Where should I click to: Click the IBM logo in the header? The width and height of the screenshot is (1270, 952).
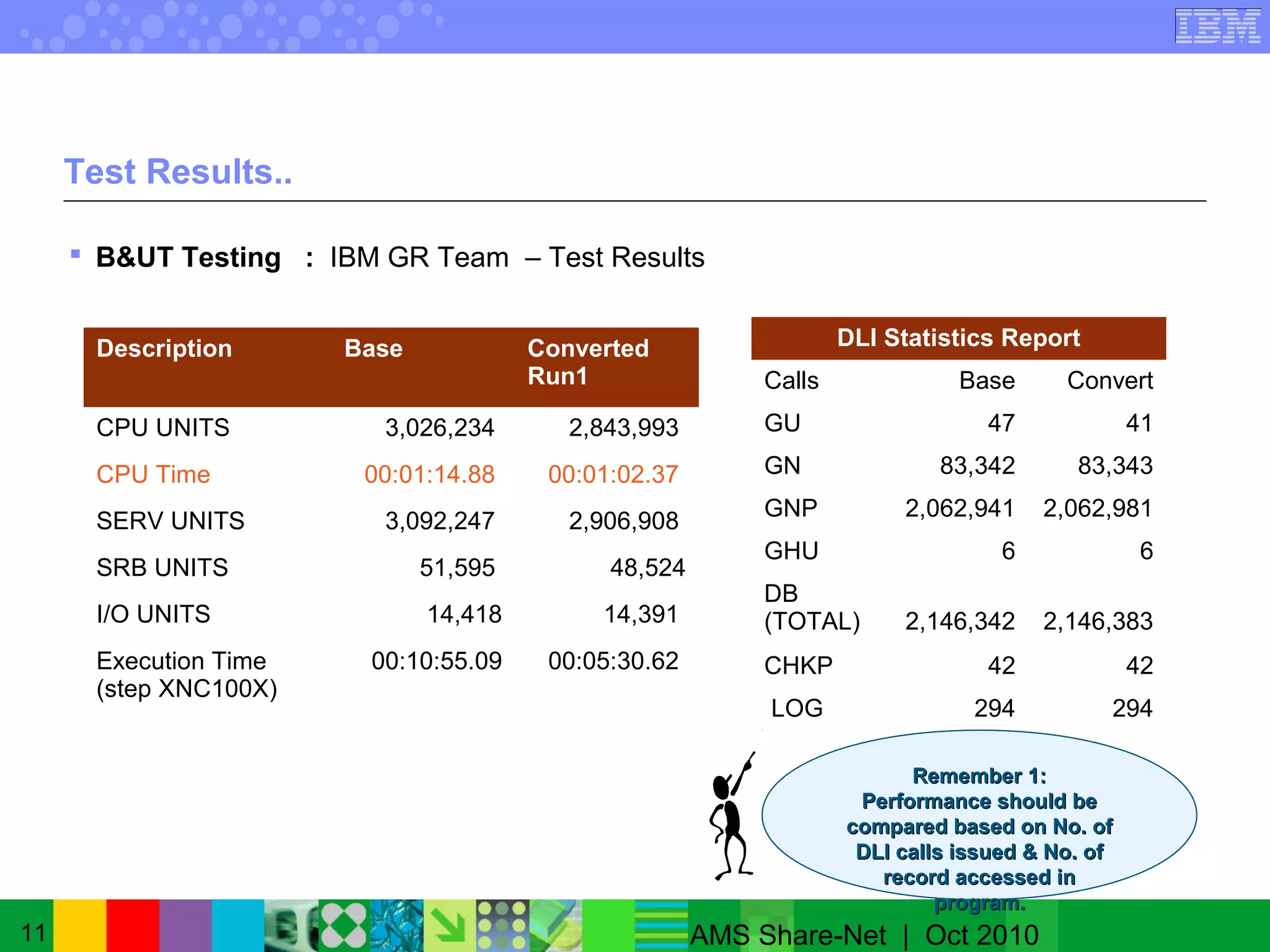(x=1217, y=26)
